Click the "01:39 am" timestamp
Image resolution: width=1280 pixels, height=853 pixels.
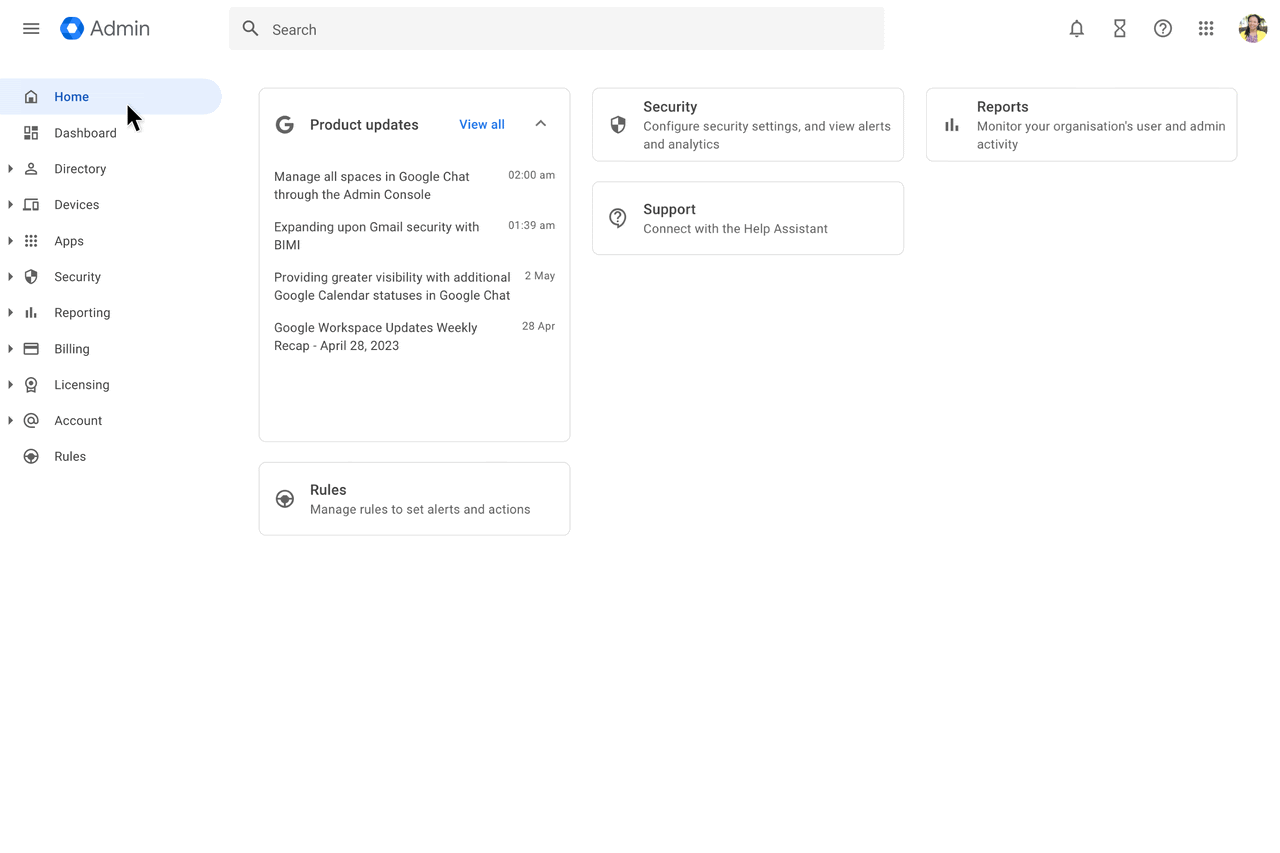click(531, 225)
